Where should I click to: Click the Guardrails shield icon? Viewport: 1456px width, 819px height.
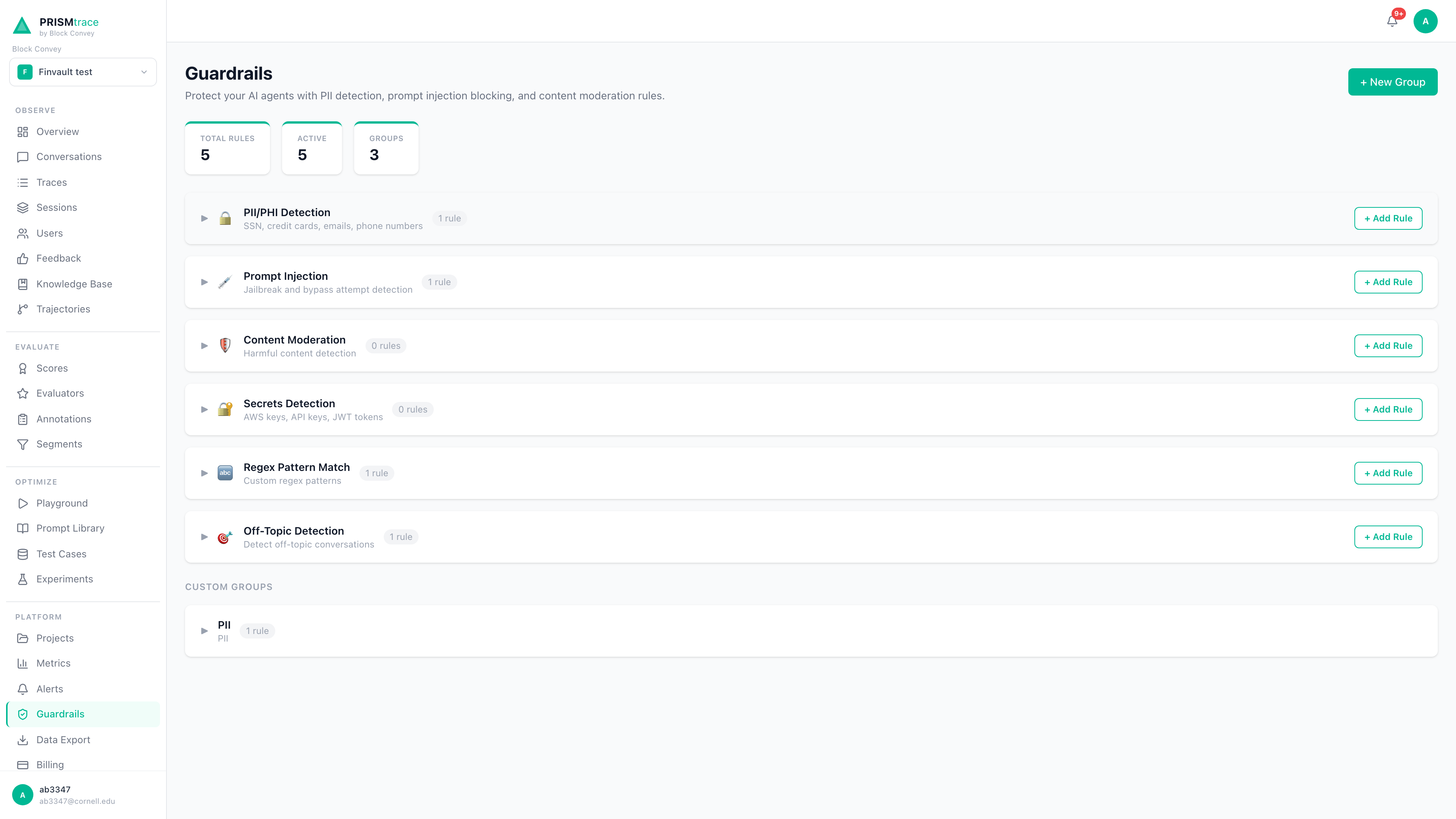[23, 714]
